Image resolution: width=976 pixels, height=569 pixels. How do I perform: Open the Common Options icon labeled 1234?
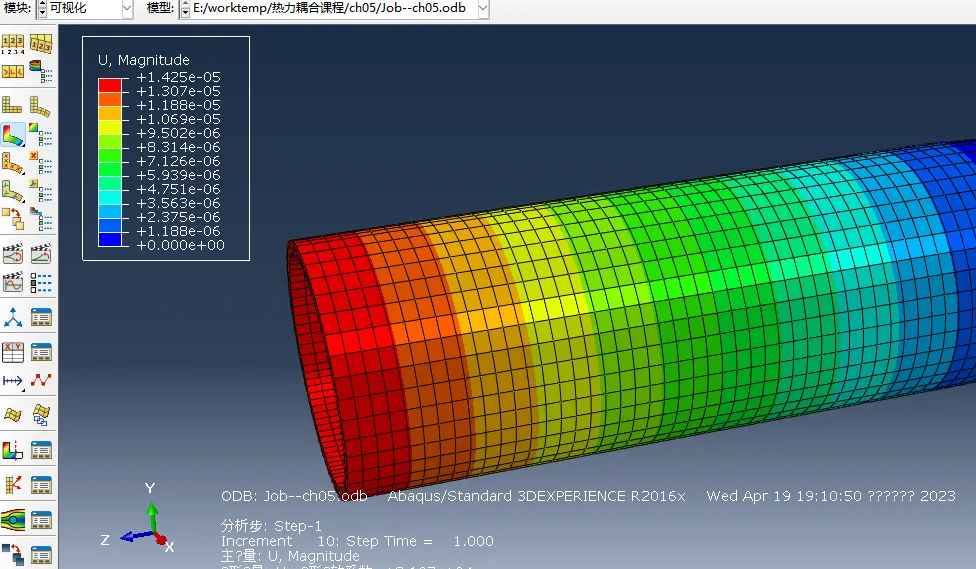[x=13, y=45]
